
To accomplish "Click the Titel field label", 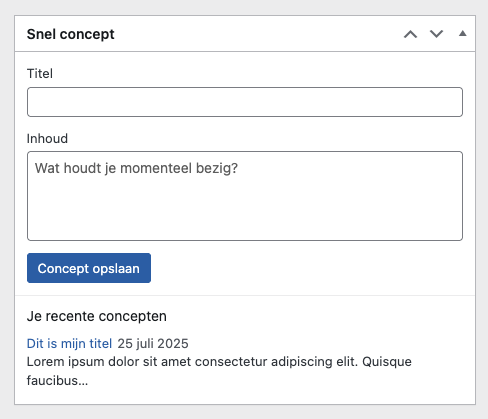I will point(40,73).
